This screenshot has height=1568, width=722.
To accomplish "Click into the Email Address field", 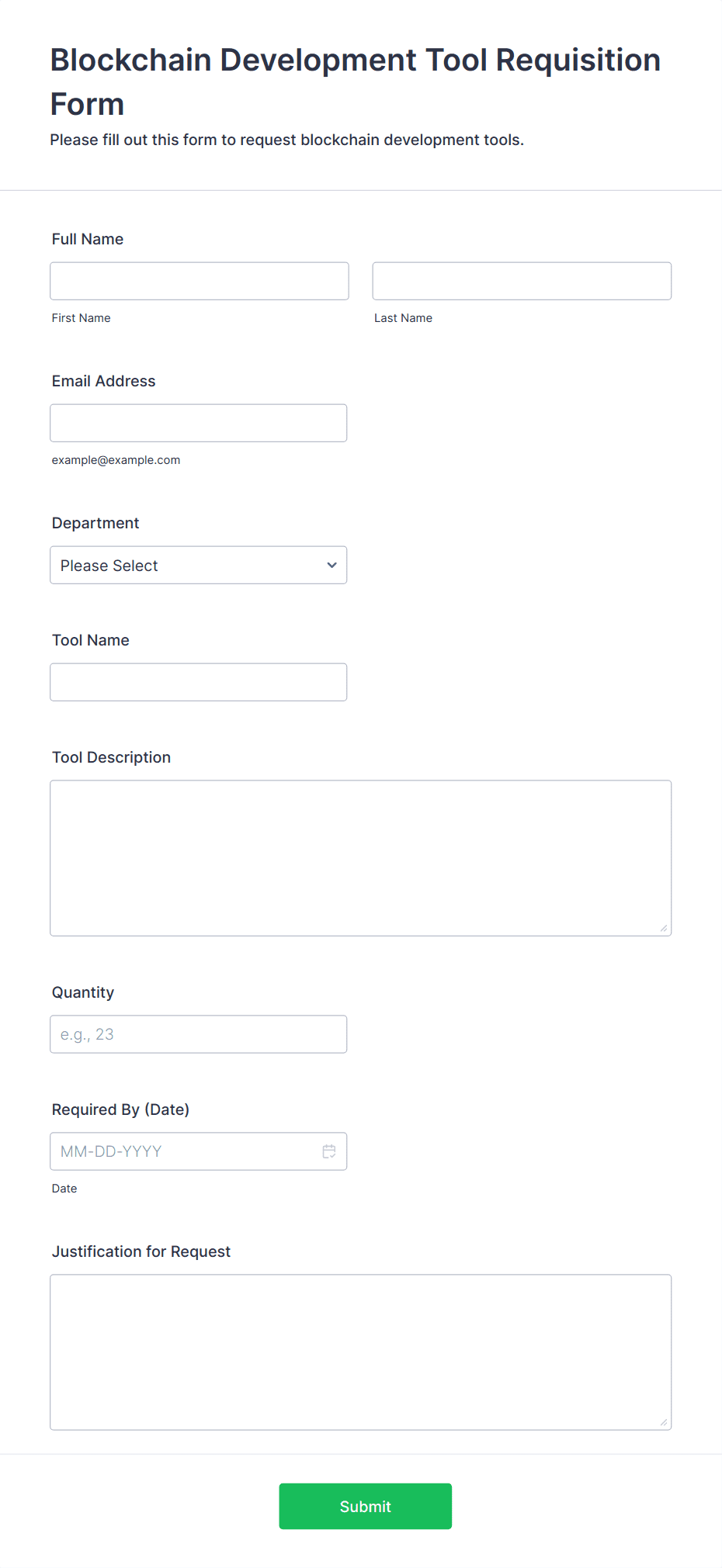I will pyautogui.click(x=199, y=423).
